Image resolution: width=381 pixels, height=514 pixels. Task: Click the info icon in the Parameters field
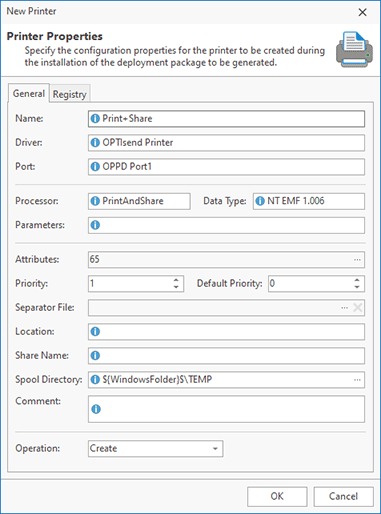(x=95, y=225)
